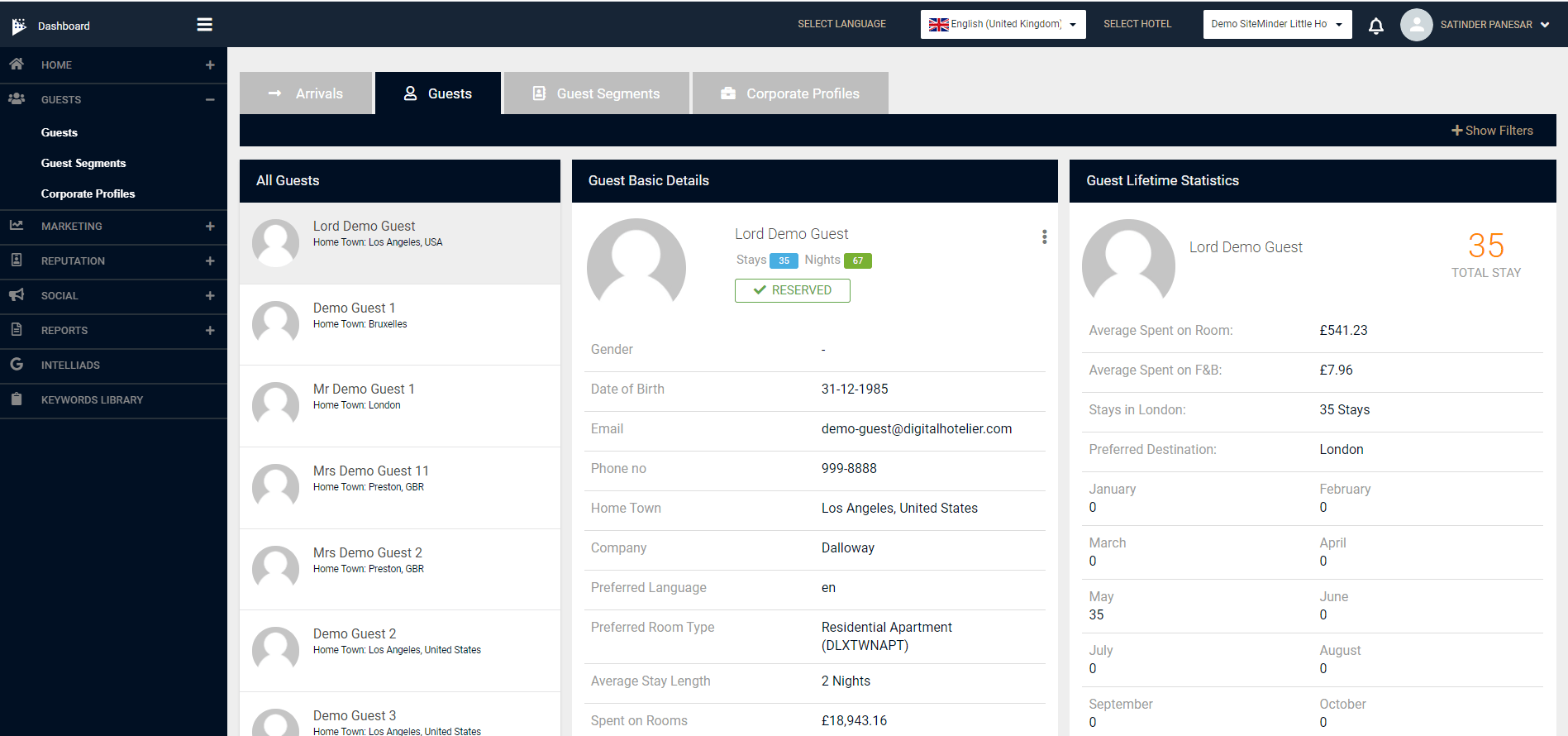Click the email demo-guest@digitalhotelier.com

[x=916, y=428]
